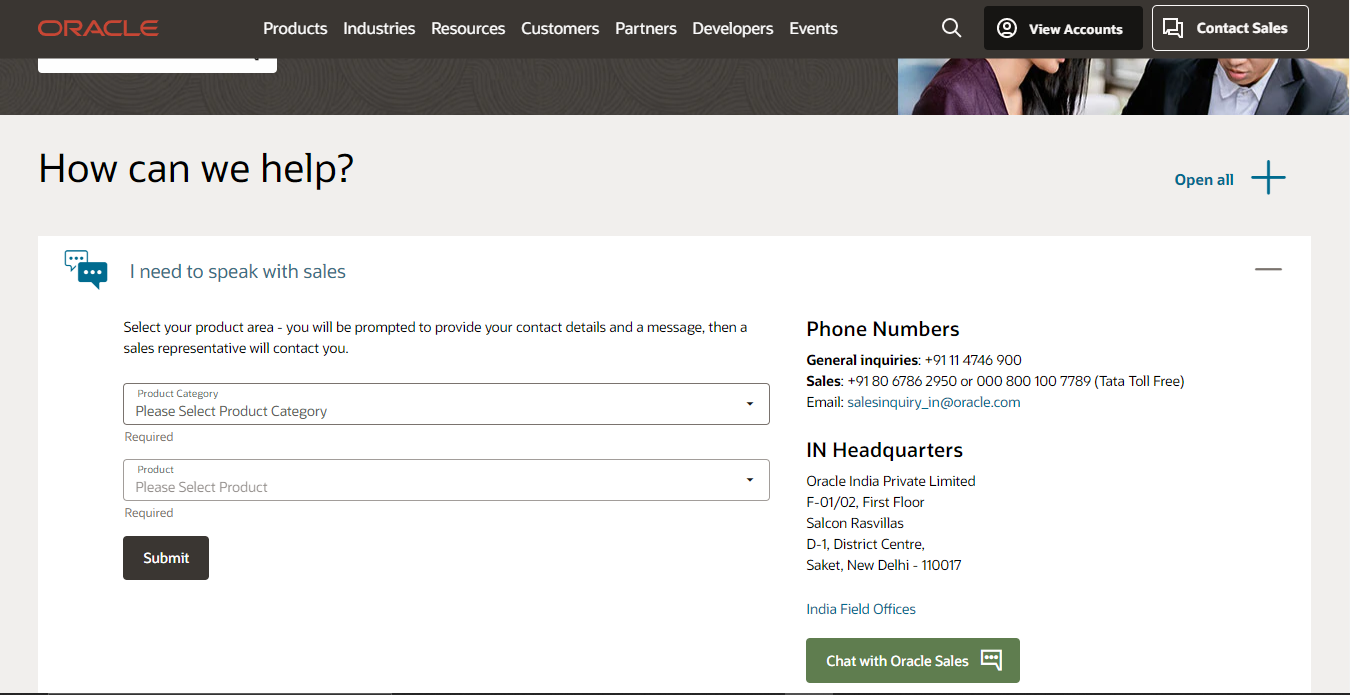Open the Product dropdown
The width and height of the screenshot is (1350, 695).
click(x=446, y=480)
